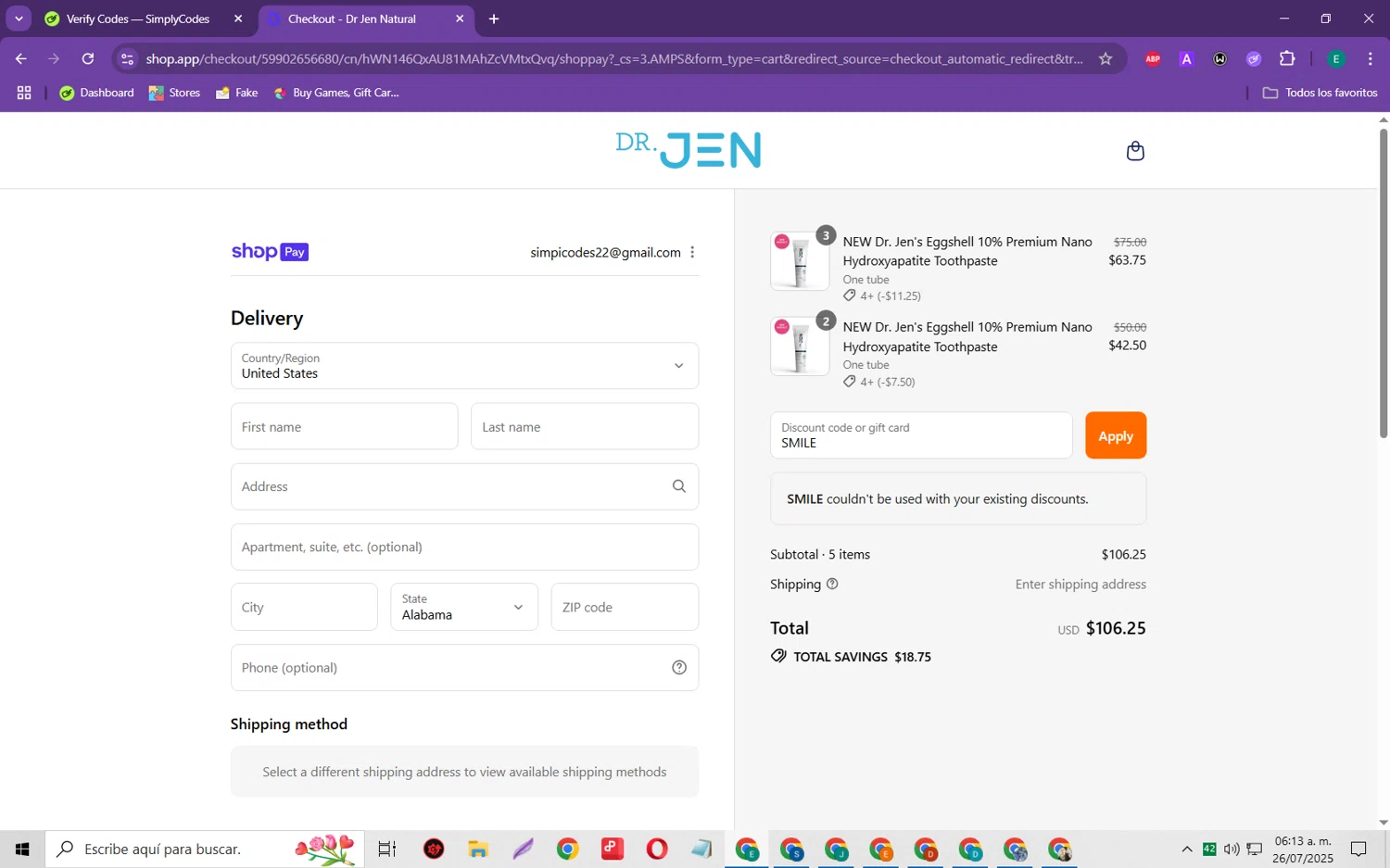Switch to the Verify Codes — SimplyCodes tab

click(139, 19)
